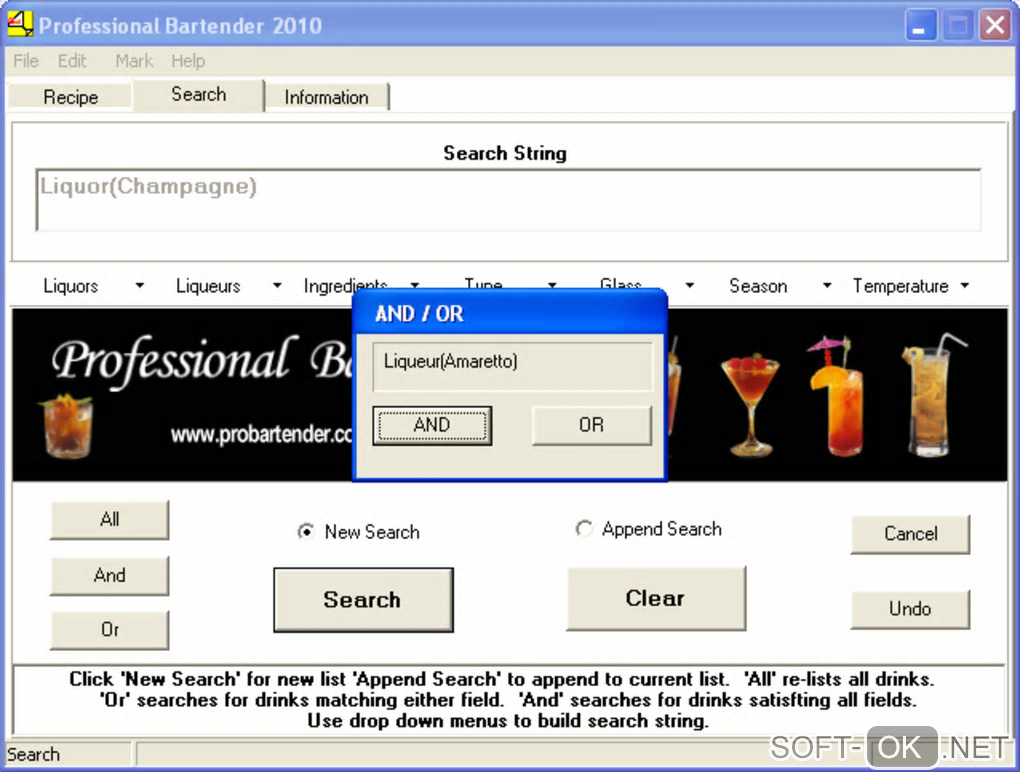Click inside the Search String text box

tap(508, 200)
